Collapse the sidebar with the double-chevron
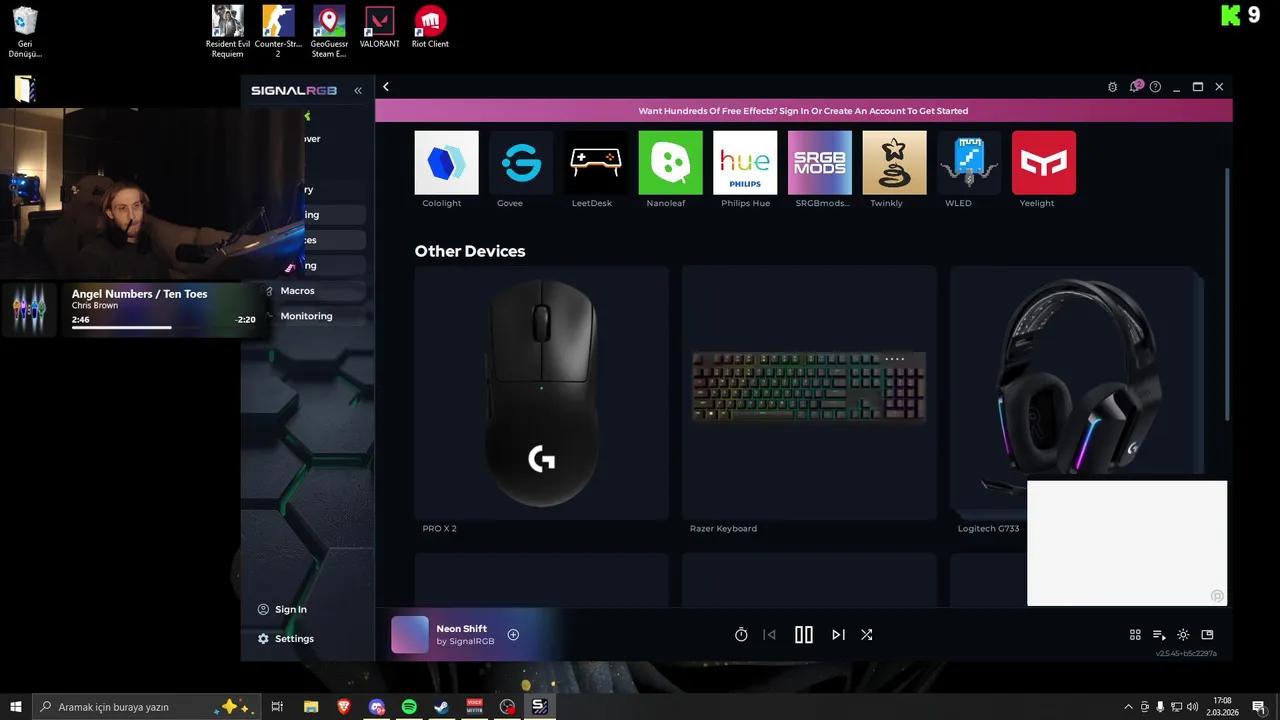The height and width of the screenshot is (720, 1280). click(x=357, y=90)
